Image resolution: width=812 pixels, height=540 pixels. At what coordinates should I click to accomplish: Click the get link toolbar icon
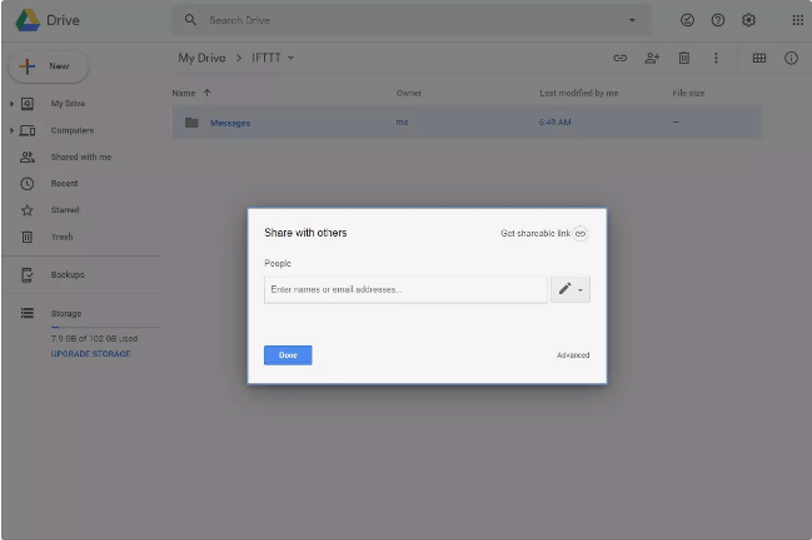click(x=620, y=58)
